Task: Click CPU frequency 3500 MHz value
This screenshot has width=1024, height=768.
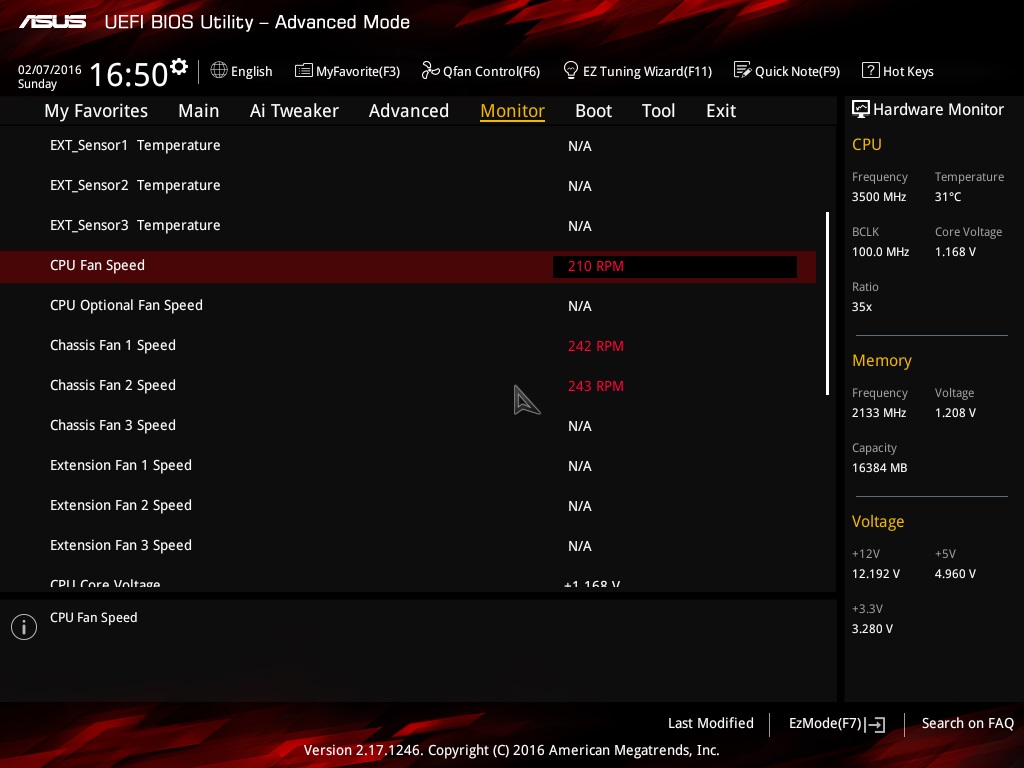Action: tap(879, 197)
